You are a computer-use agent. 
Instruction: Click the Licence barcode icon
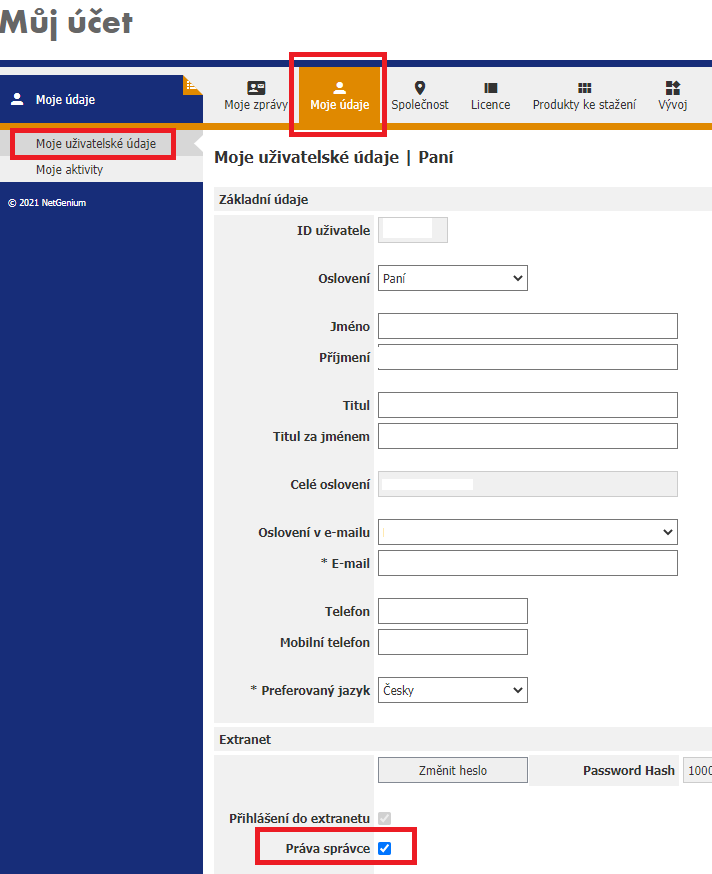[x=491, y=88]
